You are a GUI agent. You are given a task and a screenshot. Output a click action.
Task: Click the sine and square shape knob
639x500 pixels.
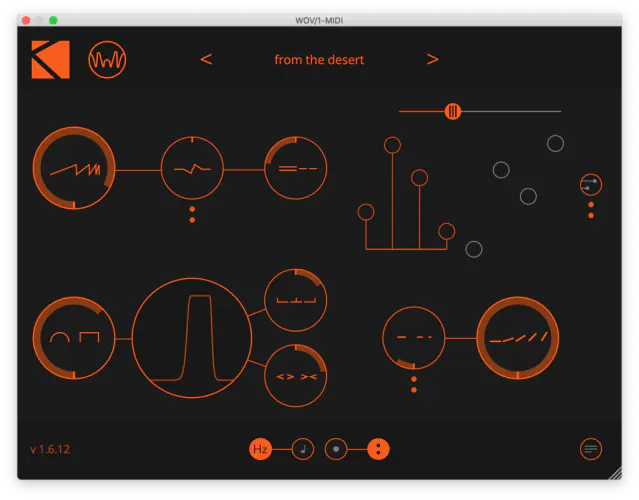(74, 338)
